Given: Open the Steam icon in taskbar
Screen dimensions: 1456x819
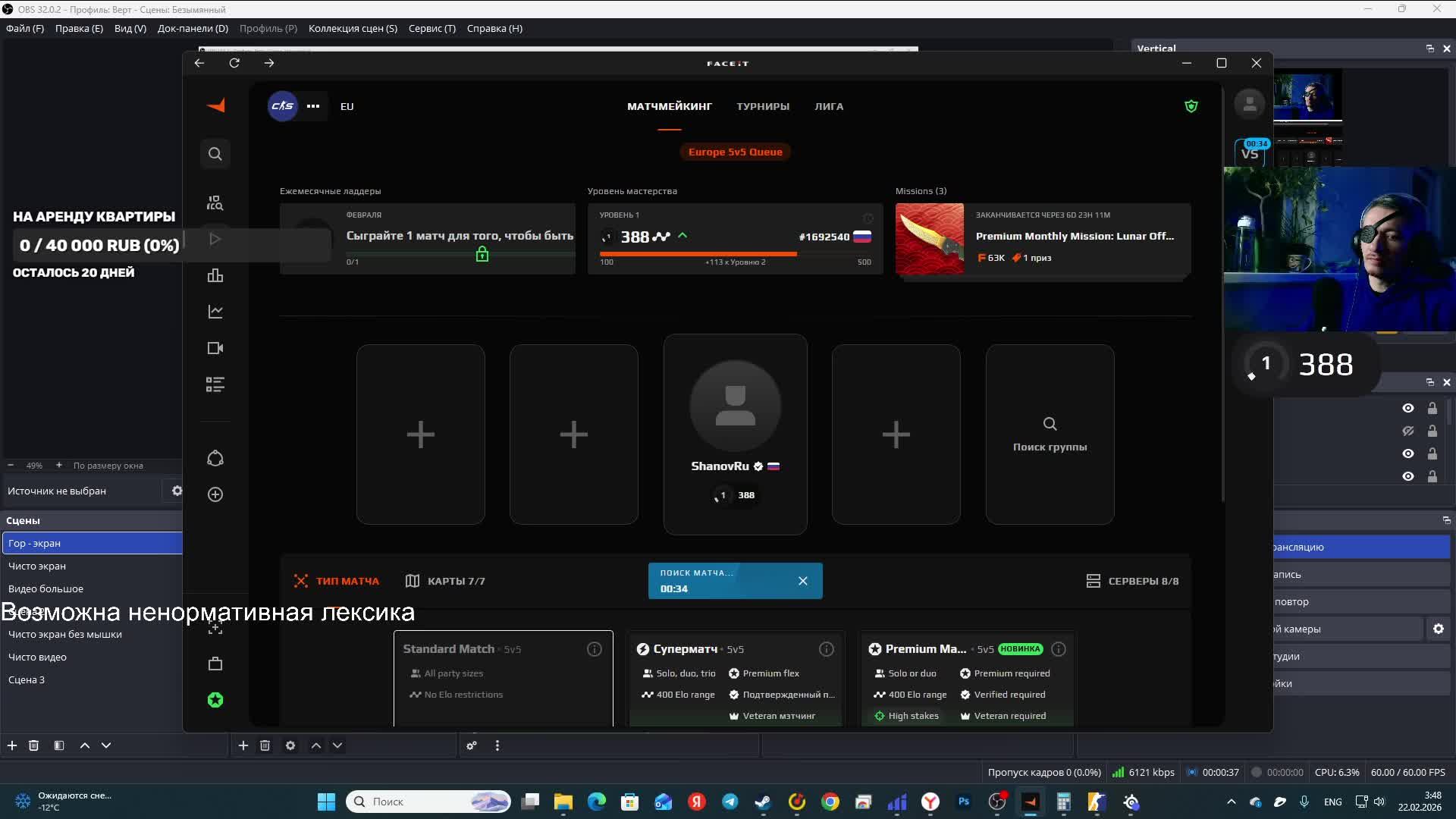Looking at the screenshot, I should [x=763, y=802].
